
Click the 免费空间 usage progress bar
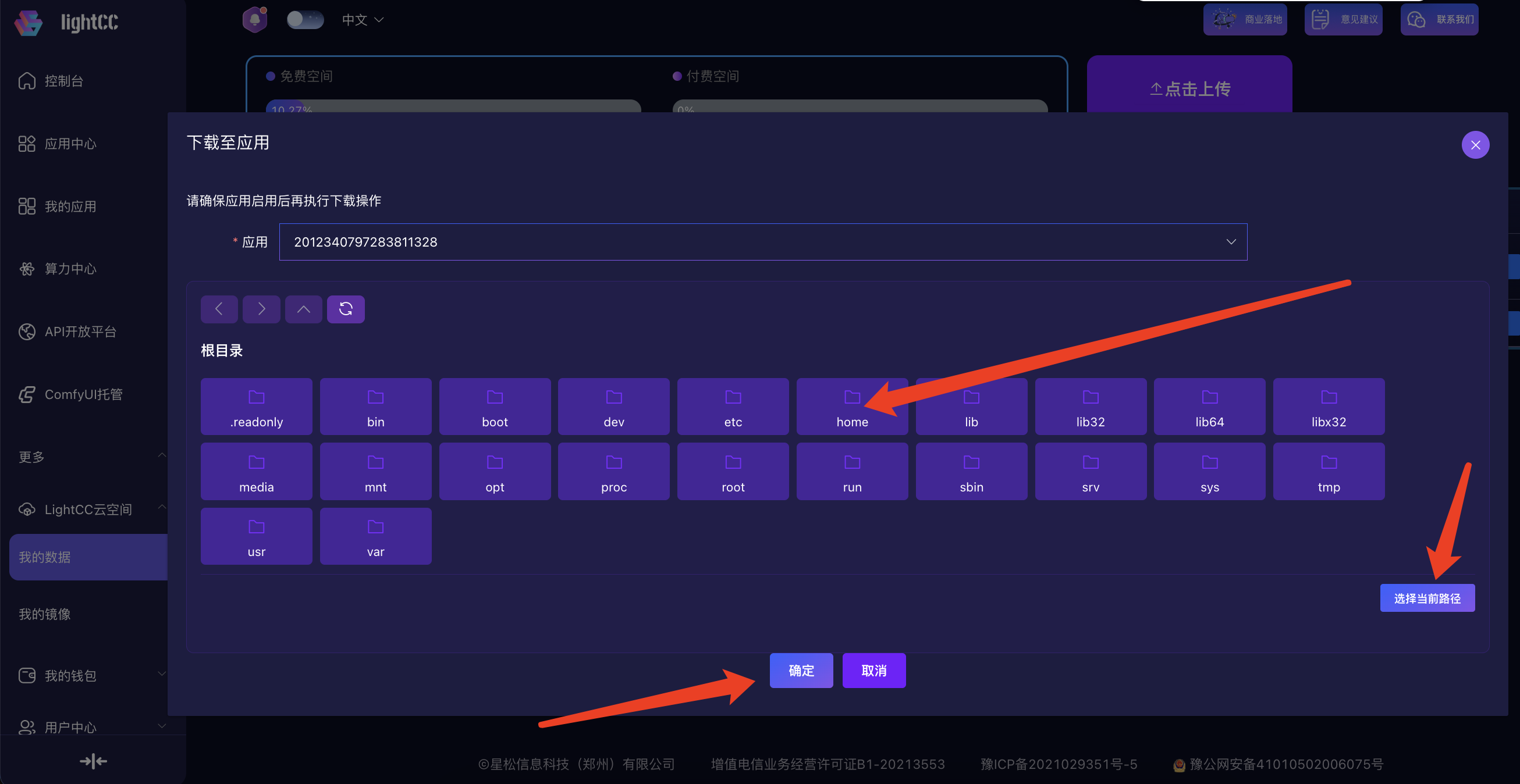[453, 107]
